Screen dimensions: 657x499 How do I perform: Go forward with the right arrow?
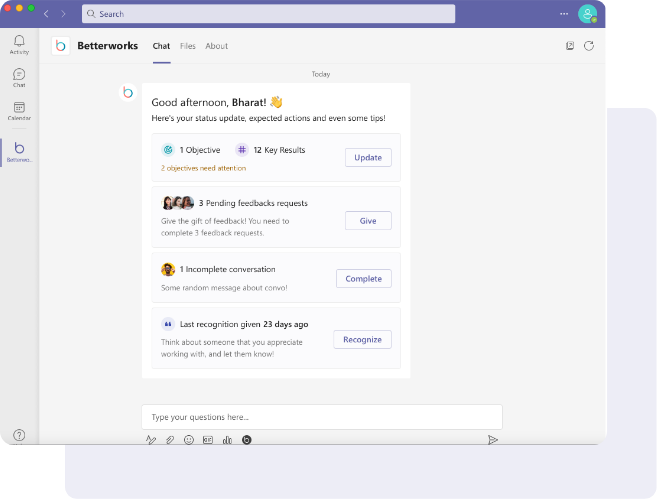tap(63, 14)
